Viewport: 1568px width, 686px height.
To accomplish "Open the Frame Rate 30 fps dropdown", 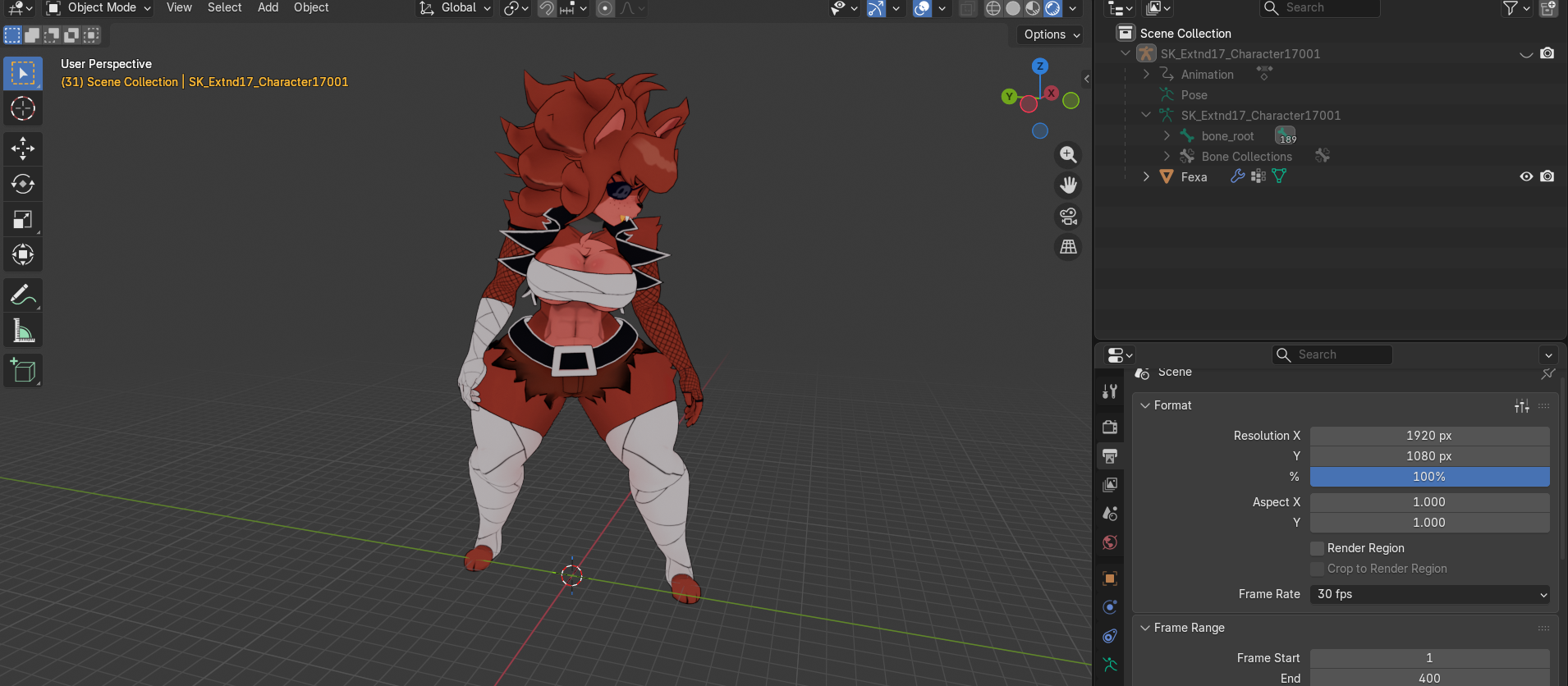I will pos(1430,594).
